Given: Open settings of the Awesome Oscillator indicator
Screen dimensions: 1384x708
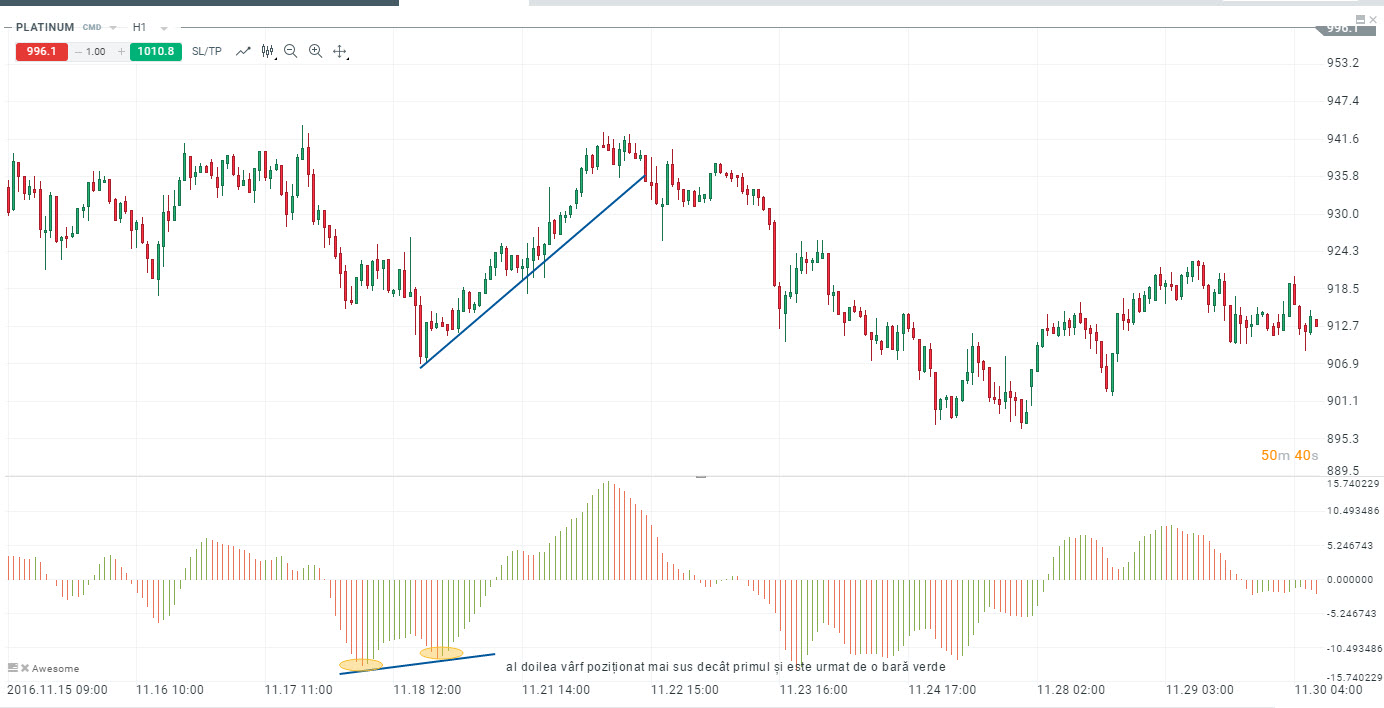Looking at the screenshot, I should [13, 667].
